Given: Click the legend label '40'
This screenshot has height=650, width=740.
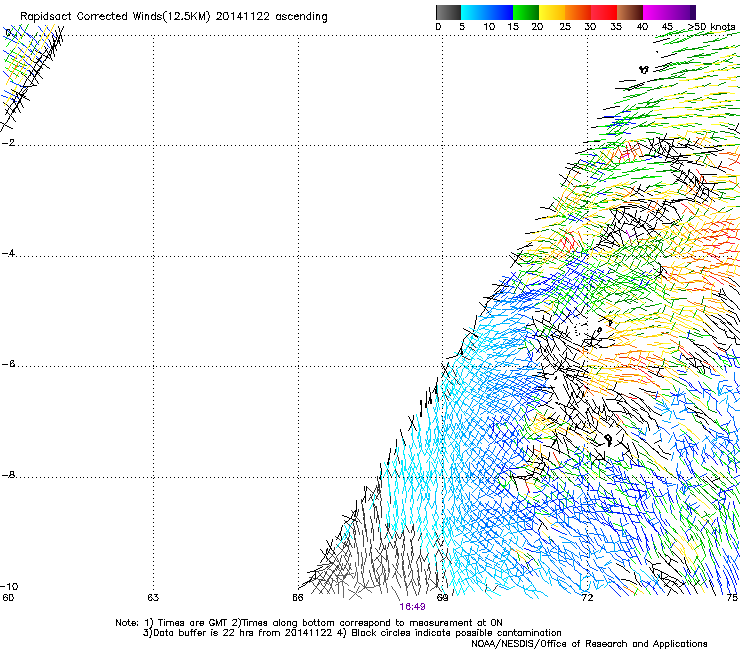Looking at the screenshot, I should [x=642, y=27].
